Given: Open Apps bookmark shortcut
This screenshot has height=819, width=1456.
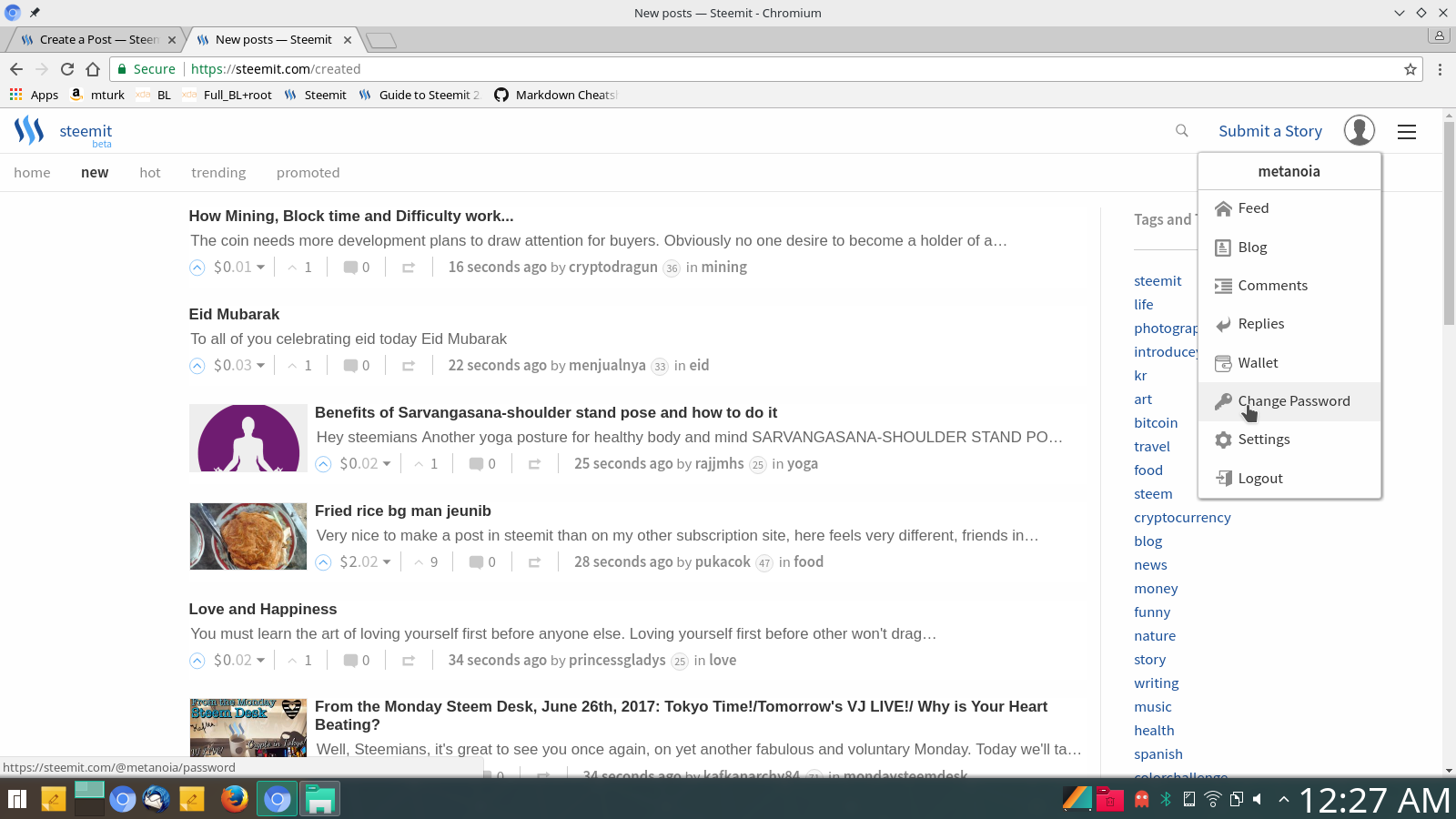Looking at the screenshot, I should [34, 95].
